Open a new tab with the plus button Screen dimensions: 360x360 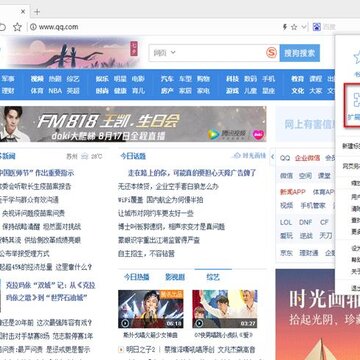(x=37, y=12)
